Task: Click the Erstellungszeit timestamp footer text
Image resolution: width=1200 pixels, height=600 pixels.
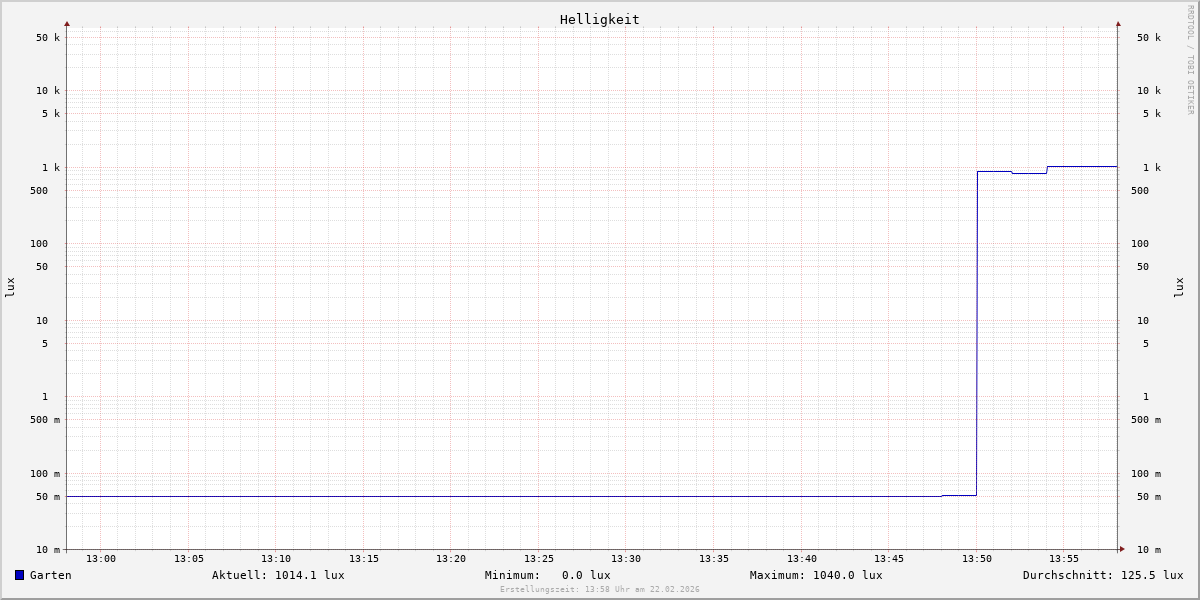Action: click(600, 590)
